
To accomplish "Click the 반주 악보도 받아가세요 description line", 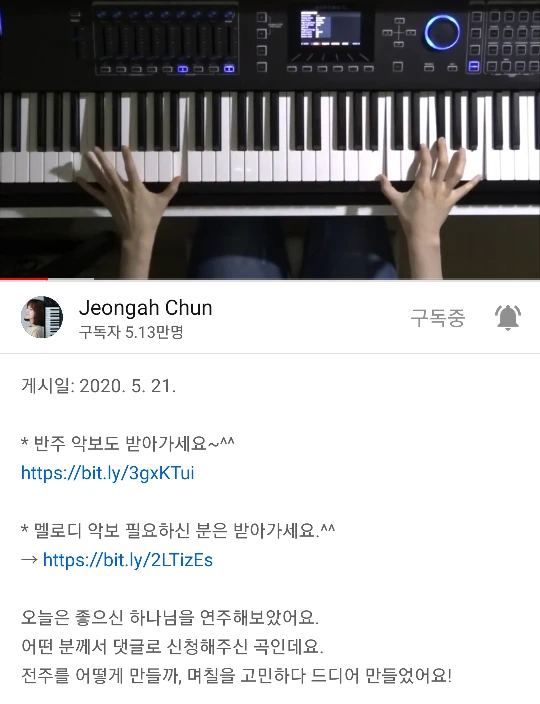I will pyautogui.click(x=128, y=444).
